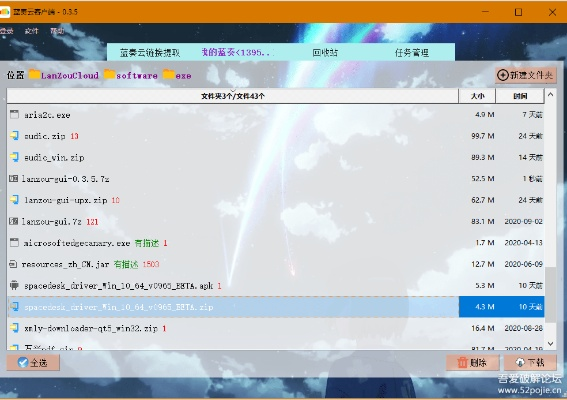Image resolution: width=567 pixels, height=400 pixels.
Task: Click date 2020-08-28 cell
Action: [524, 328]
